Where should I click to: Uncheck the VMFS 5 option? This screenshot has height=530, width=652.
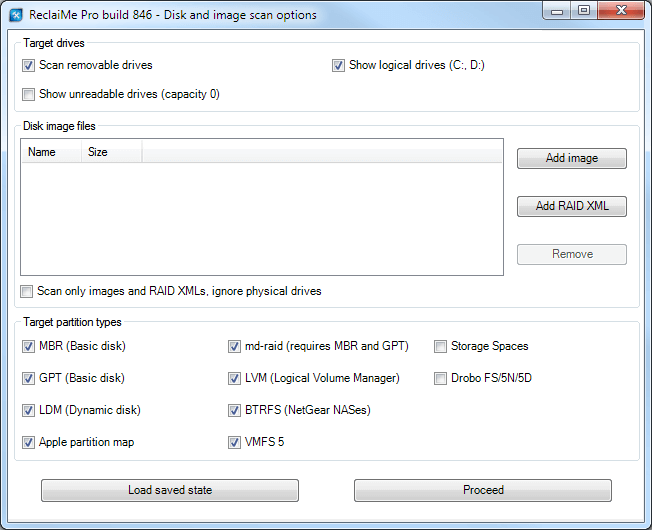coord(235,442)
